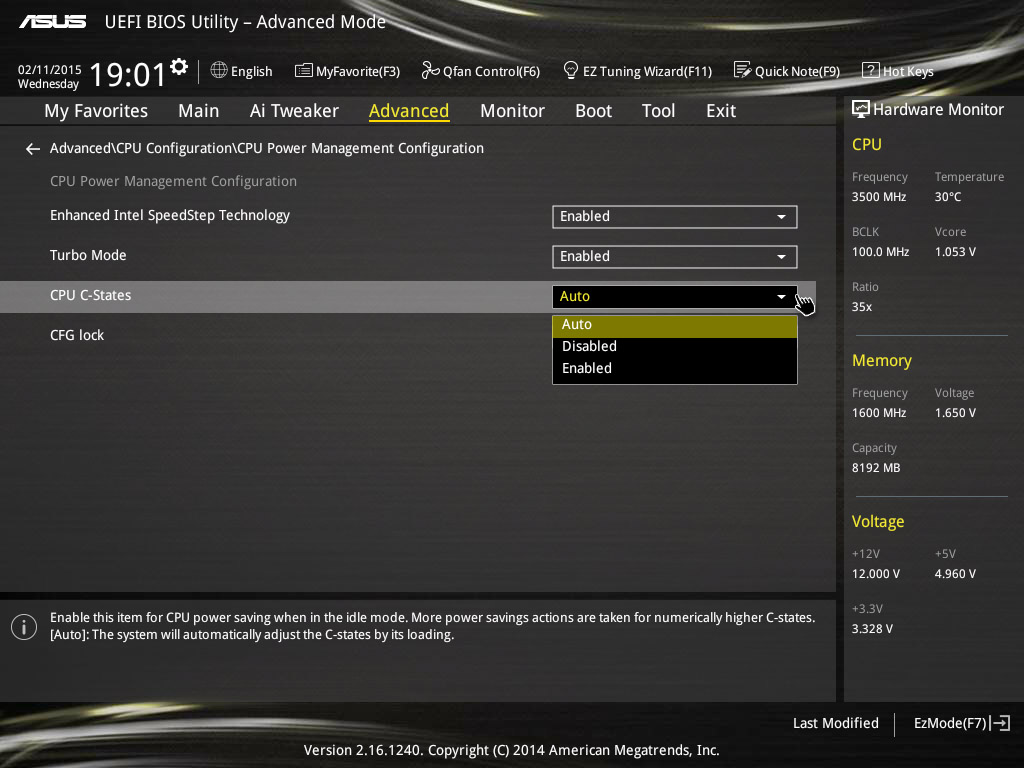Open the Turbo Mode dropdown

(675, 257)
